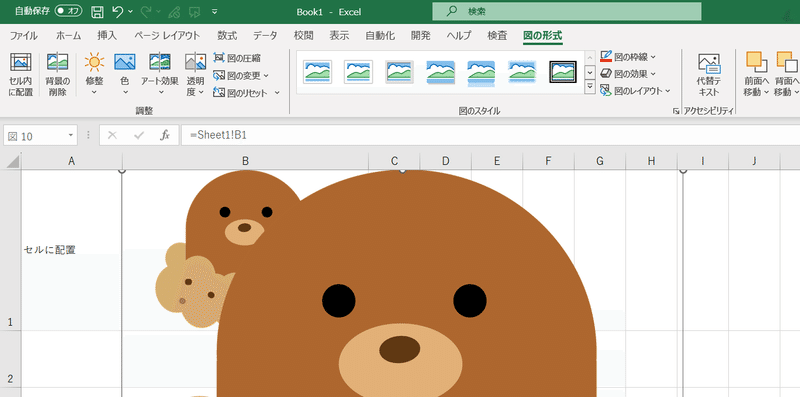Image resolution: width=800 pixels, height=397 pixels.
Task: Apply the black double-frame picture style
Action: [x=563, y=71]
